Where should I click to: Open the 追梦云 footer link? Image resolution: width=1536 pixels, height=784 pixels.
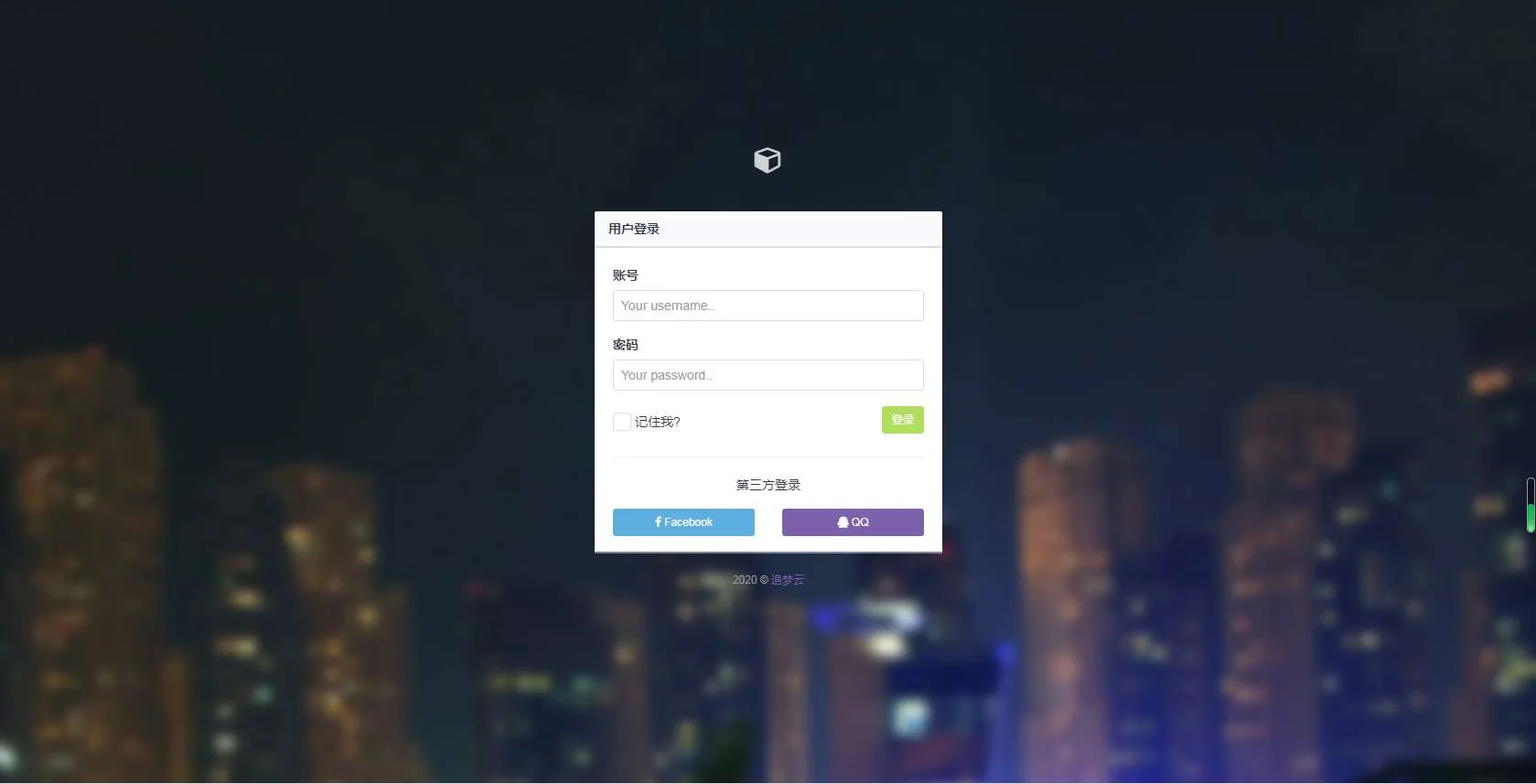click(788, 580)
